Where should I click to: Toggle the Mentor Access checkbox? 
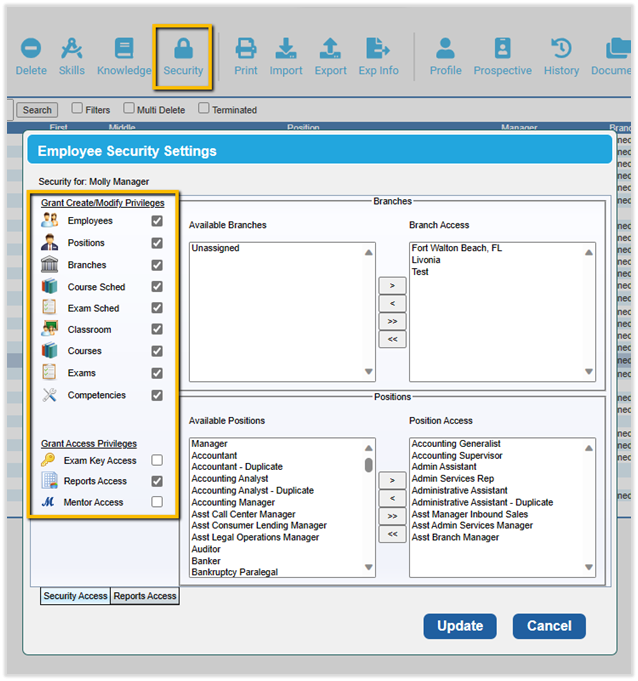[x=157, y=503]
